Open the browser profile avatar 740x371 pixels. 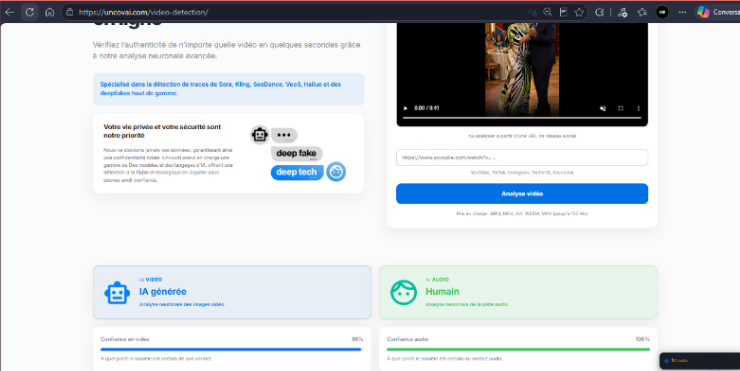[662, 12]
